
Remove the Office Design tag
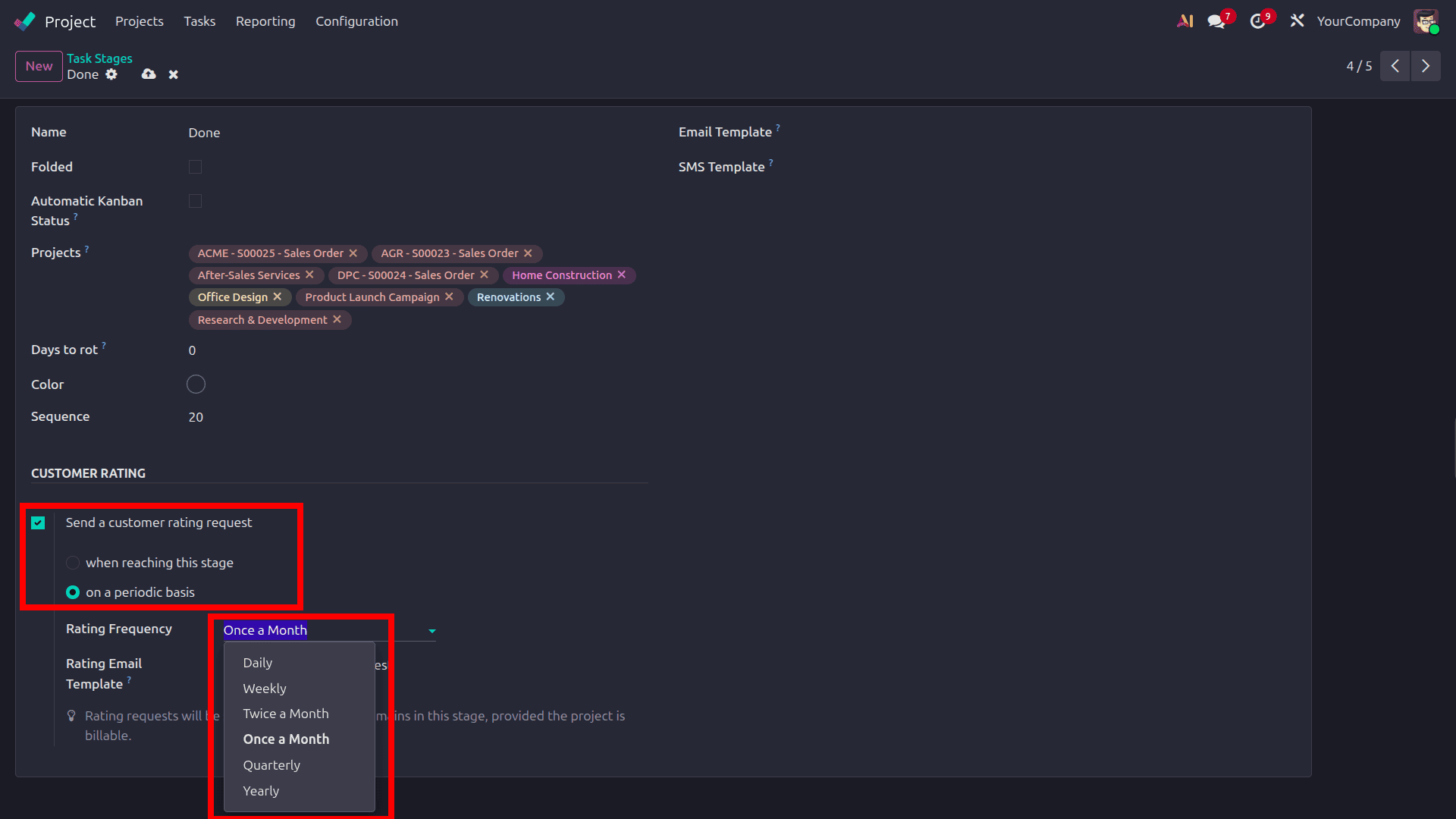pyautogui.click(x=278, y=297)
